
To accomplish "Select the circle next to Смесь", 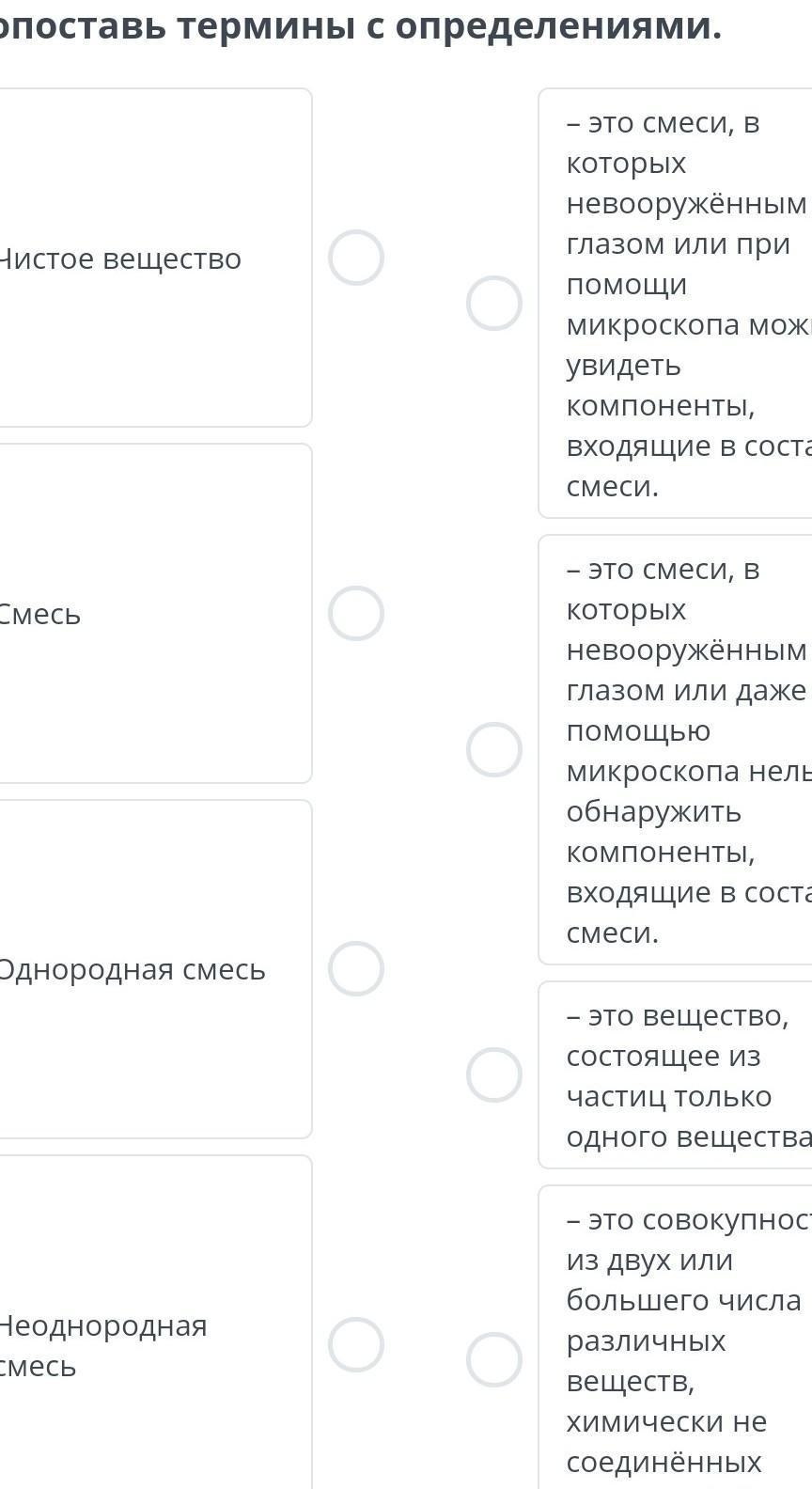I will [x=356, y=613].
